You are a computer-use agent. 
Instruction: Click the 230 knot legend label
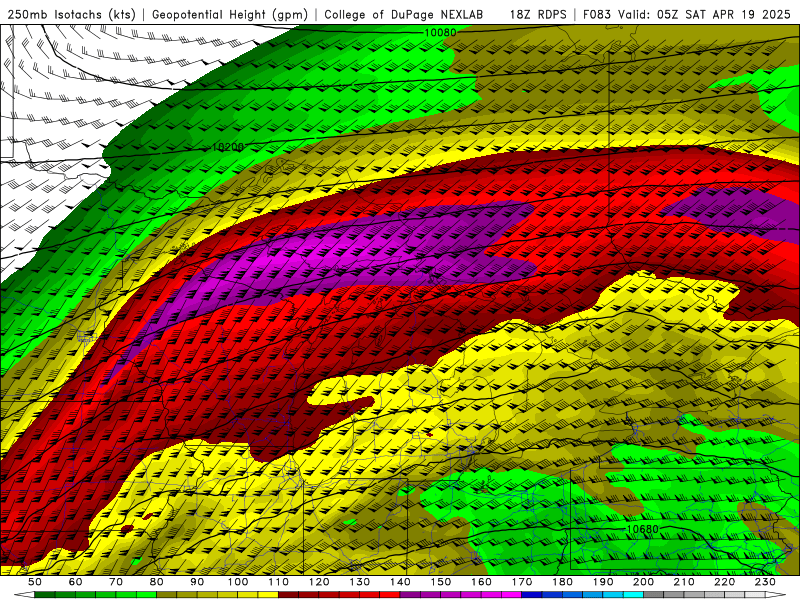[765, 582]
